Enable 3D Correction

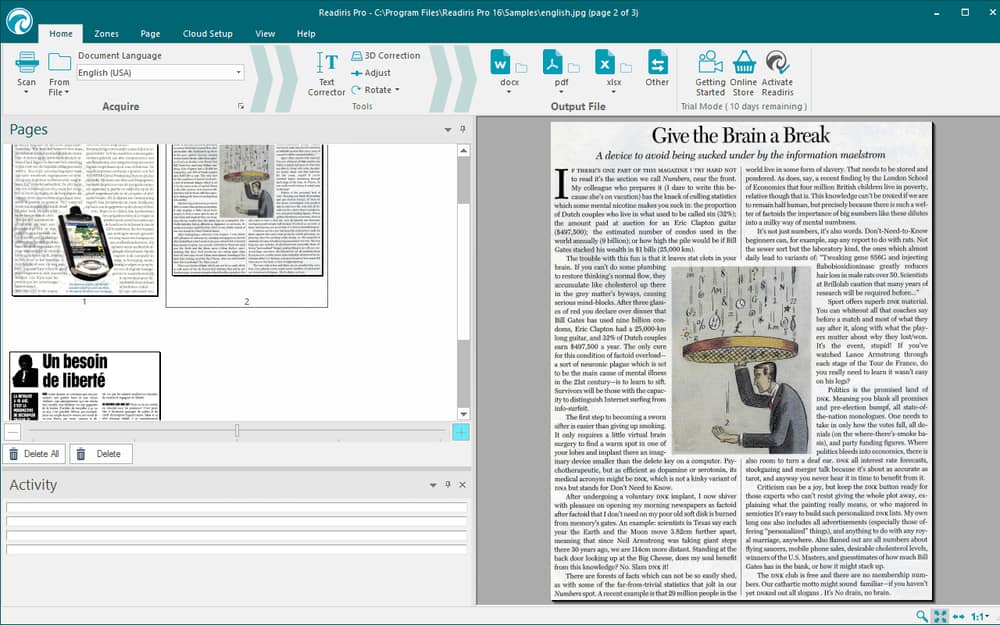385,55
